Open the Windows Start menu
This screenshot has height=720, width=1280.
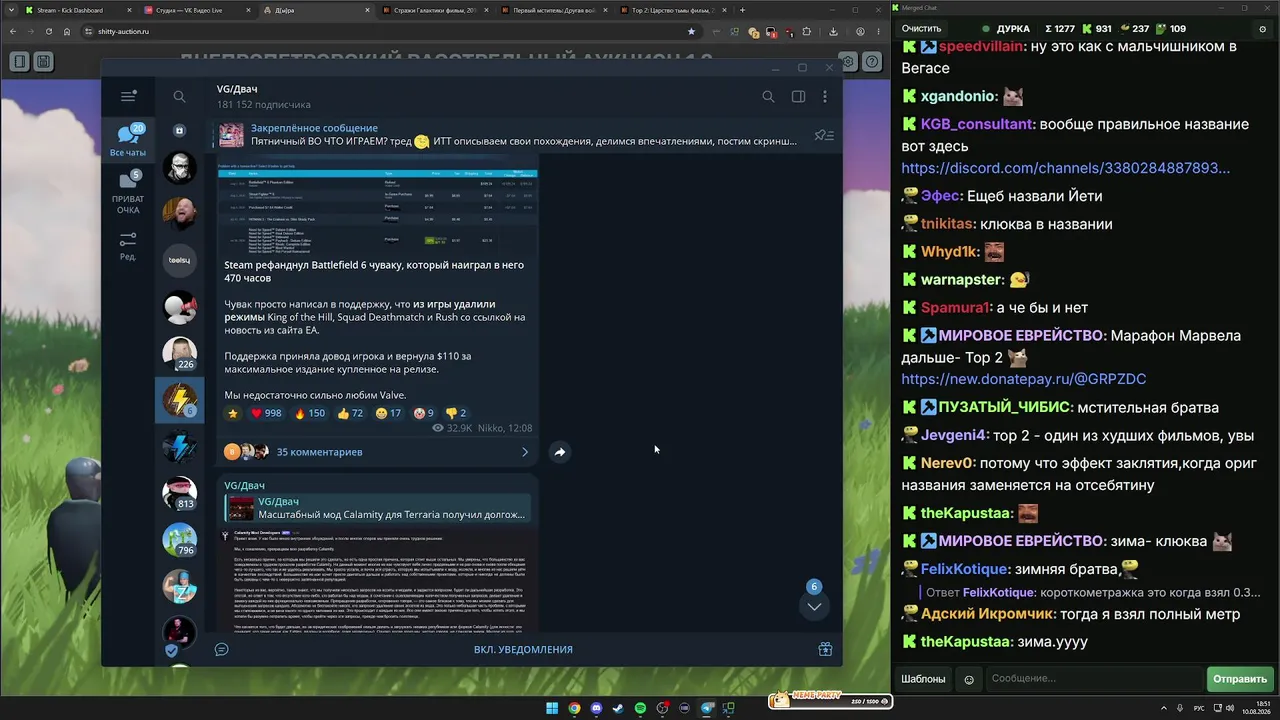point(552,708)
